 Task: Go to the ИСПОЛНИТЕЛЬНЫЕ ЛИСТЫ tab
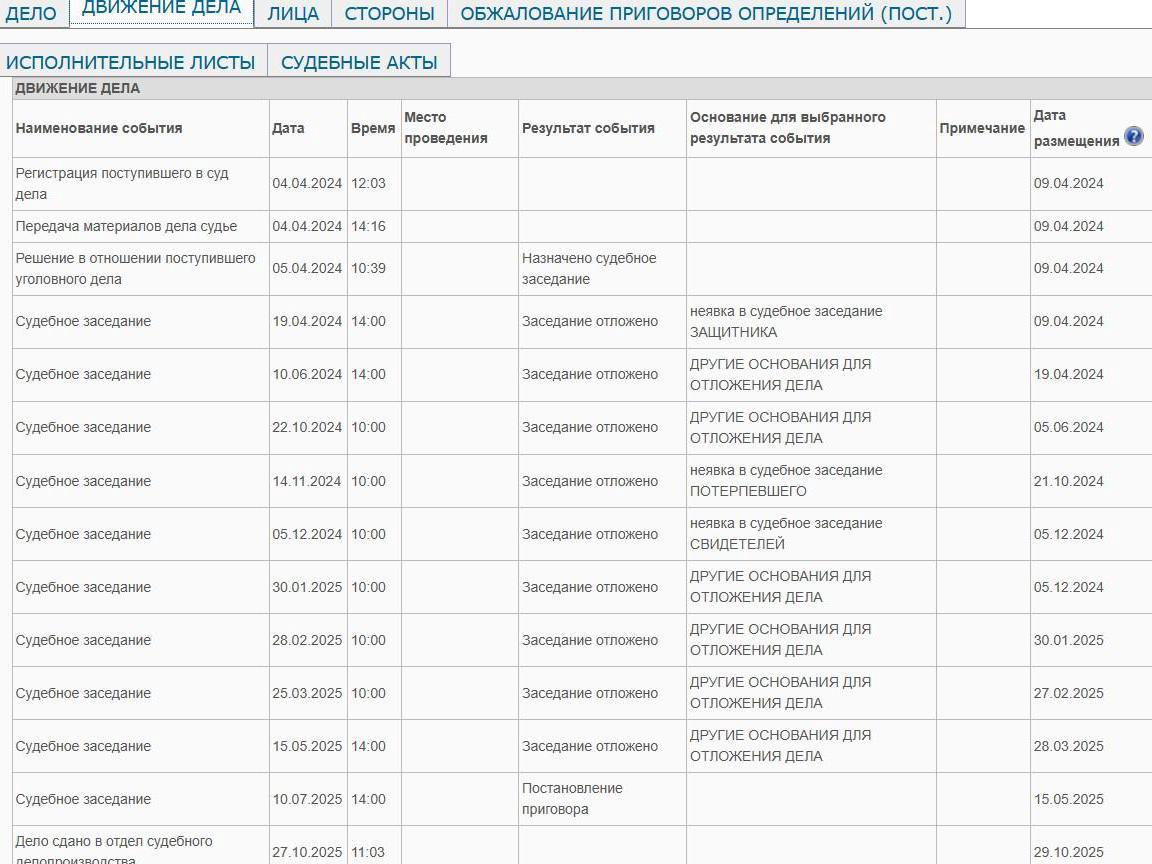pos(131,62)
